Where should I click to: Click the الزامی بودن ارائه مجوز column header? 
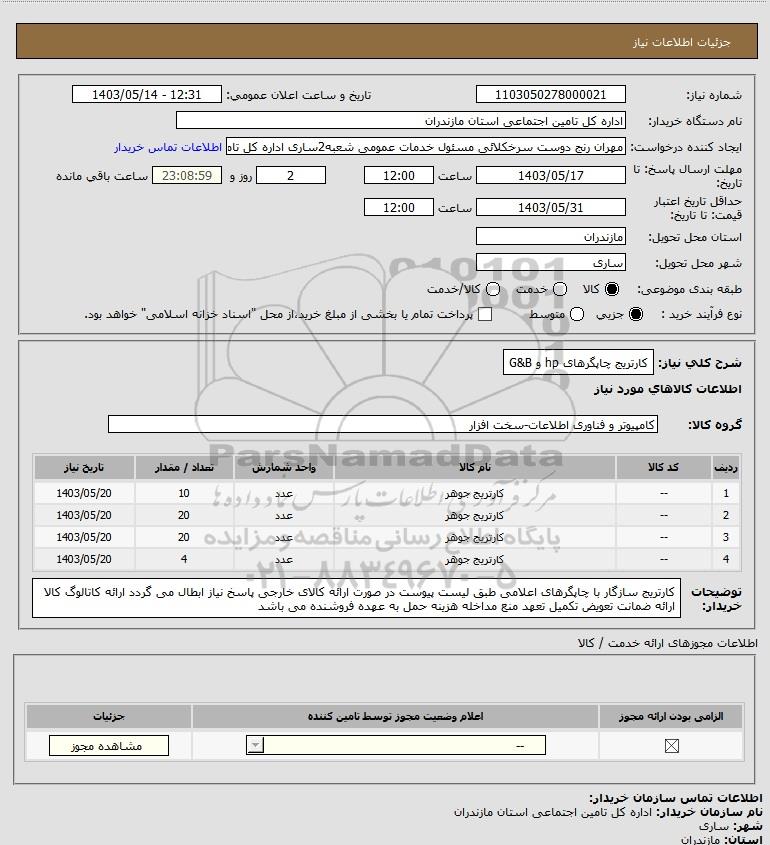(671, 716)
